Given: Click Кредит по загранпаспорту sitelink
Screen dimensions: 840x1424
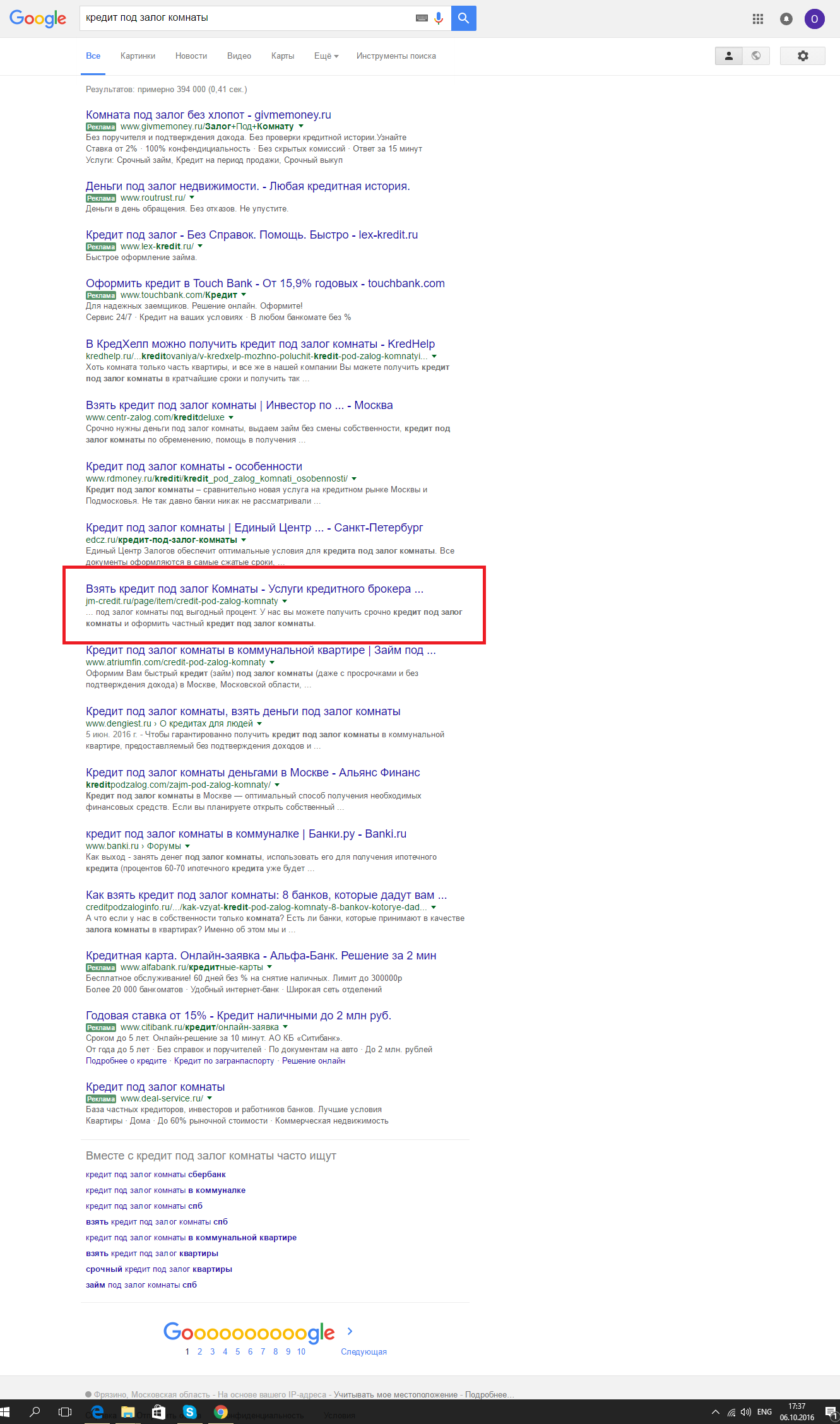Looking at the screenshot, I should click(x=224, y=1061).
